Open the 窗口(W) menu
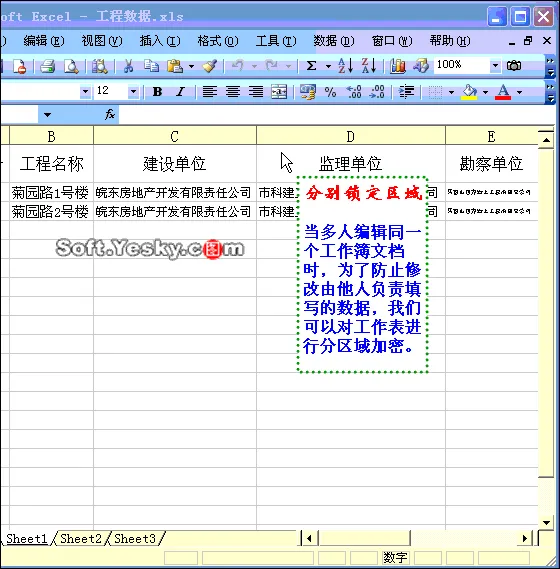Screen dimensions: 560x569 tap(392, 41)
